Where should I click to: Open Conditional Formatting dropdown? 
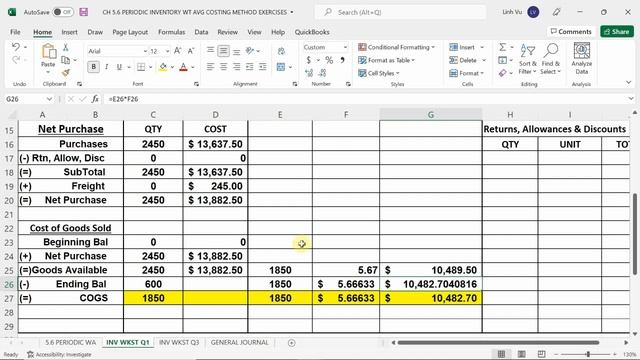396,47
